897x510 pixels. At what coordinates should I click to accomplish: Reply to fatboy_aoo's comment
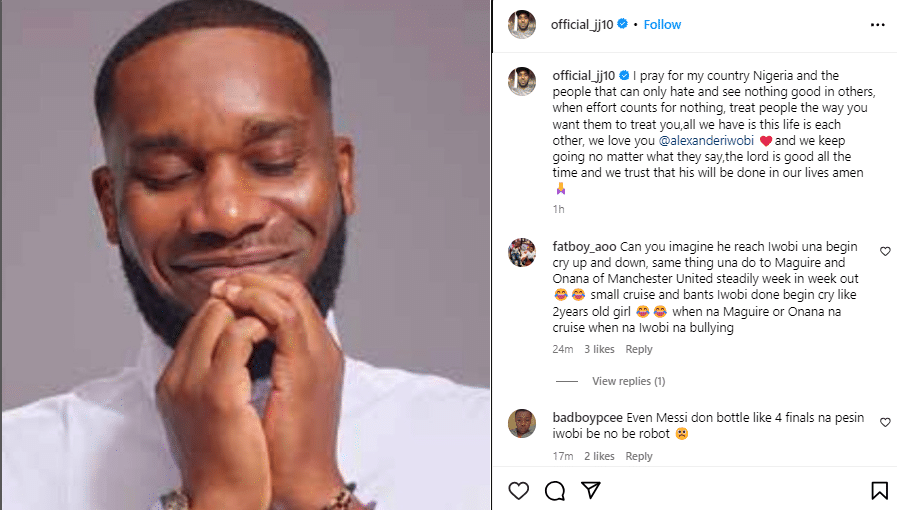pos(638,349)
